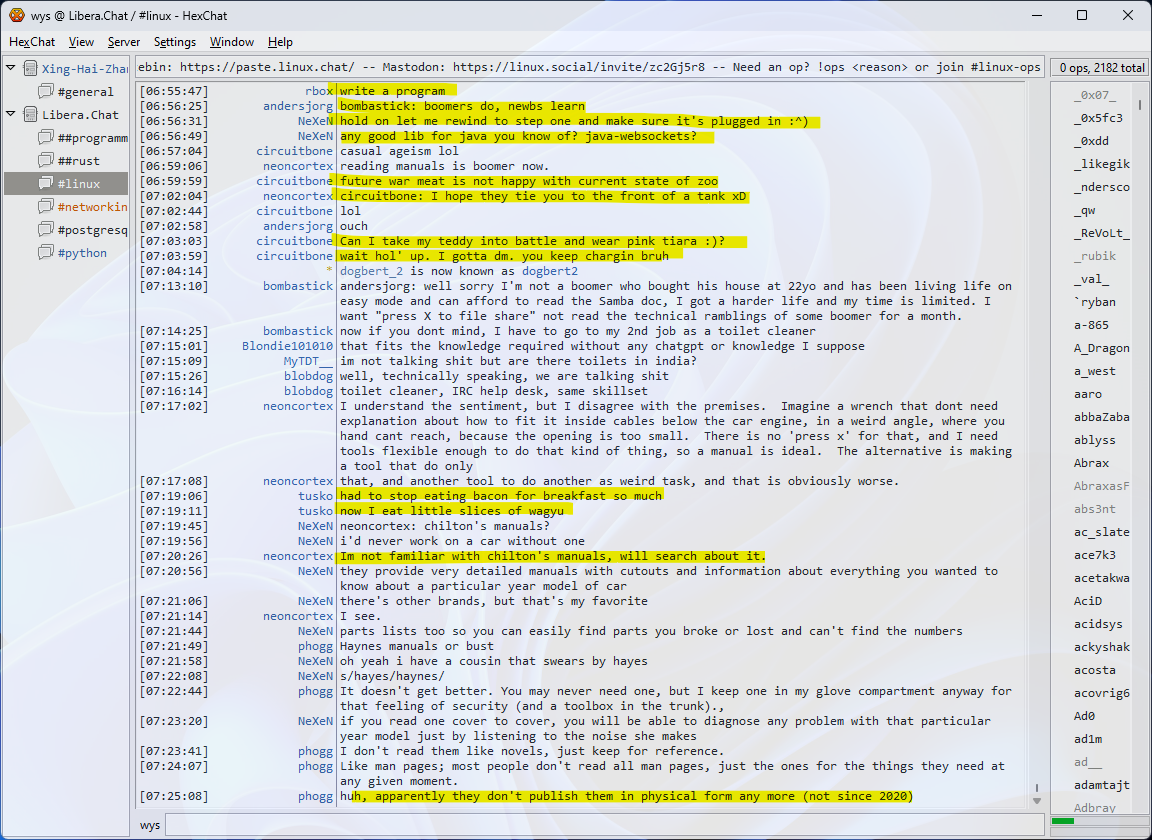Screen dimensions: 1152x840
Task: Open the Server menu
Action: [124, 42]
